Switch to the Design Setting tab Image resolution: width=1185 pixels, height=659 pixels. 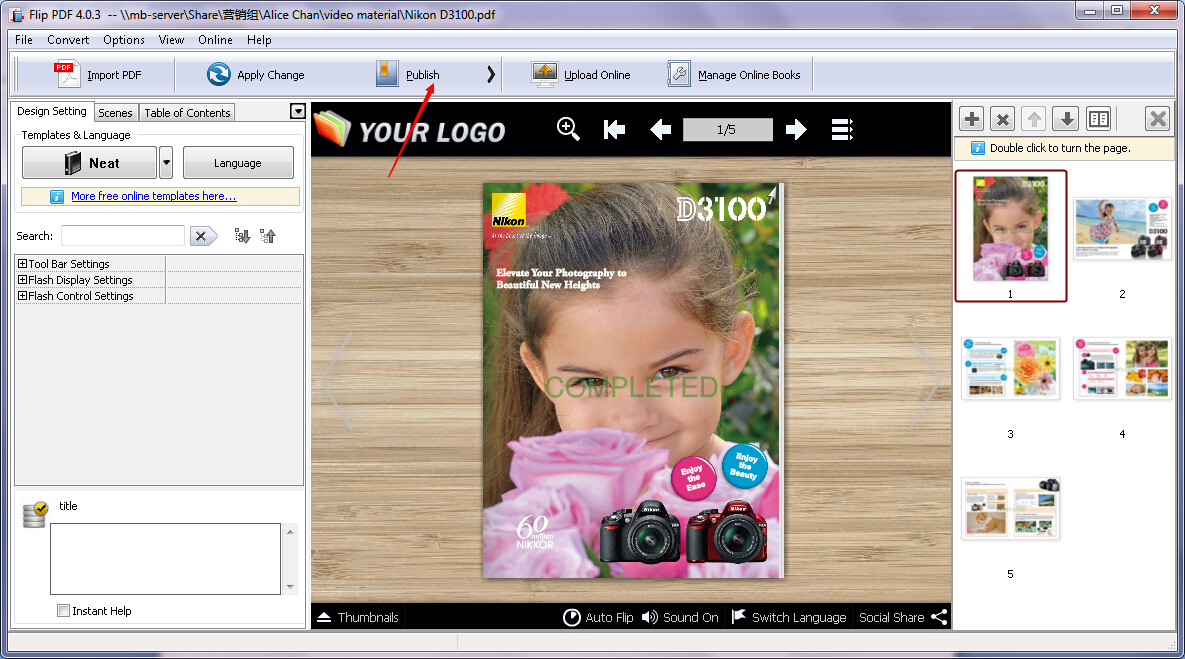[x=52, y=111]
